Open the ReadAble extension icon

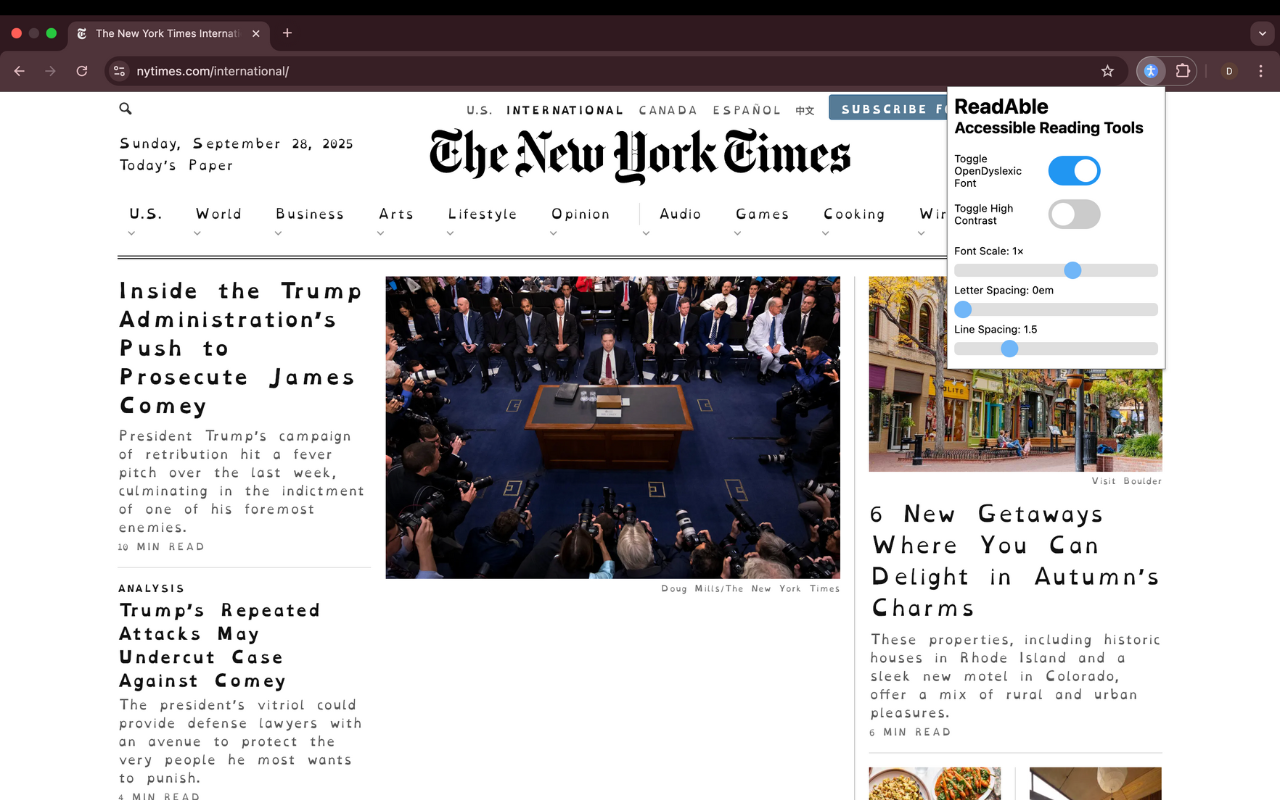point(1150,71)
